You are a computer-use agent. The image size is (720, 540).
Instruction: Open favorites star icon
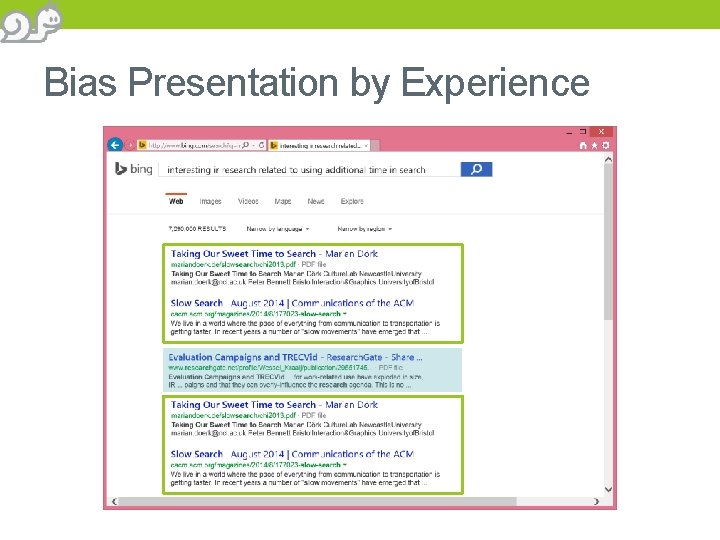[x=594, y=146]
